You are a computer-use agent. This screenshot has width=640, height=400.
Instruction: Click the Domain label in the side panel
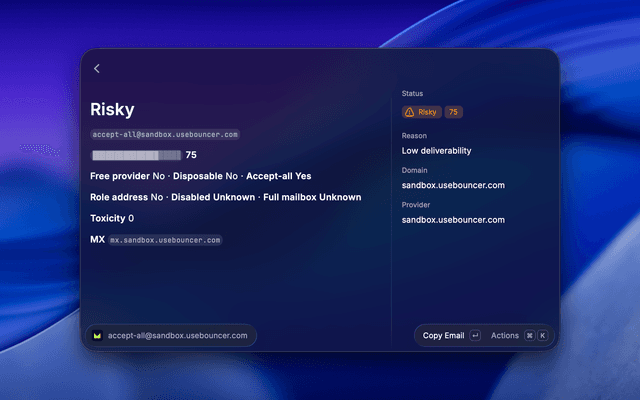[x=414, y=170]
